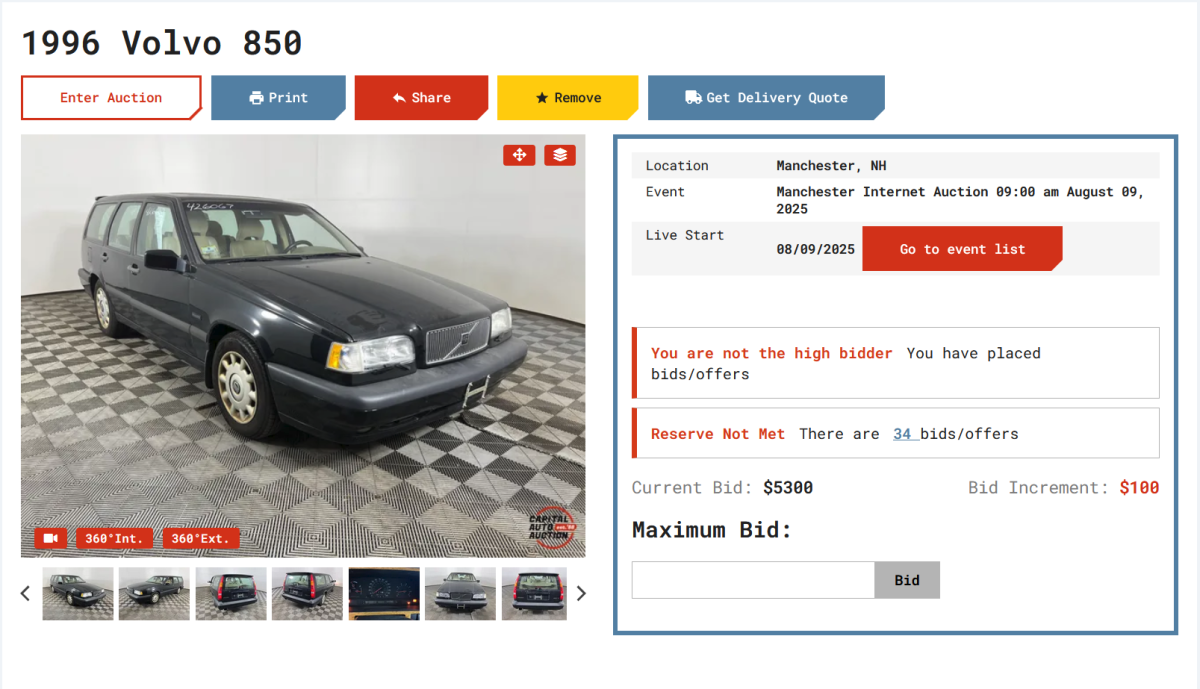Click the Print button with printer icon
The height and width of the screenshot is (689, 1200).
point(279,98)
